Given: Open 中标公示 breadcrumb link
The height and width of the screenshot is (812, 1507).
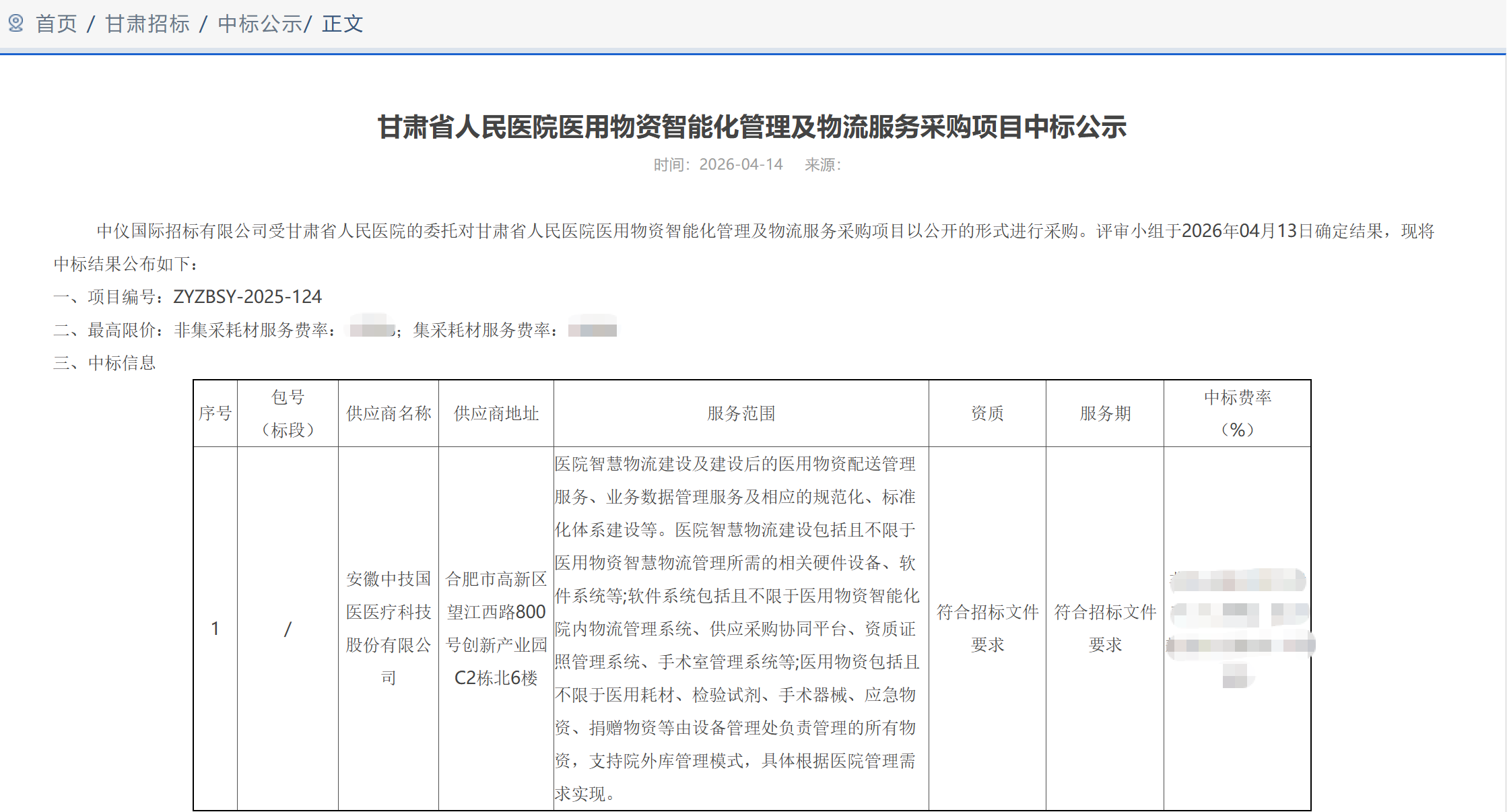Looking at the screenshot, I should tap(260, 24).
